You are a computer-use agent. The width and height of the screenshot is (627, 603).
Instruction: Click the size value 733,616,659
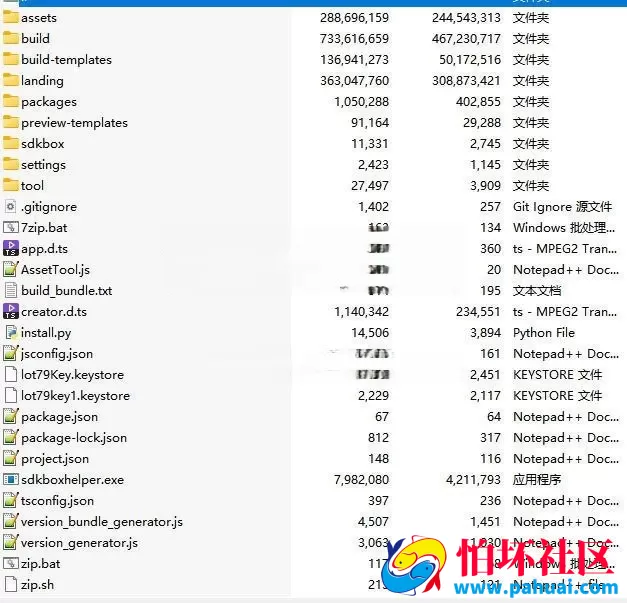pos(354,39)
